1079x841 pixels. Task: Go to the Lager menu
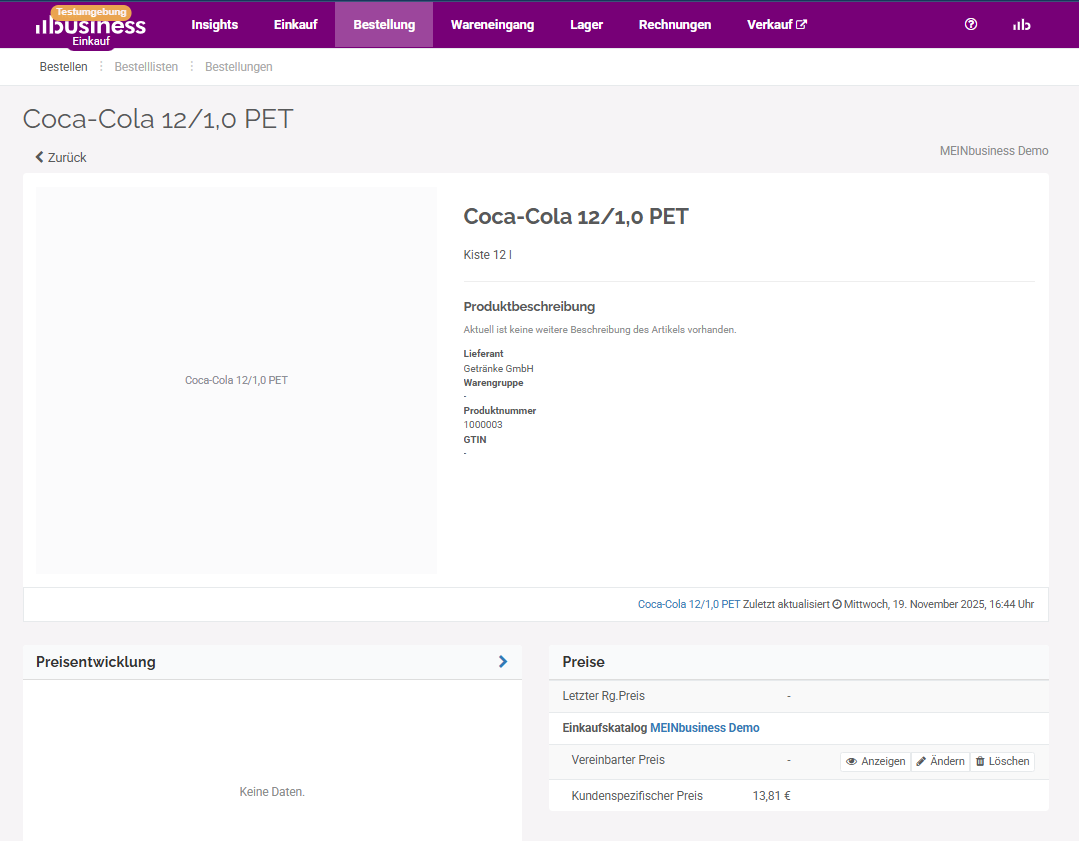[586, 25]
